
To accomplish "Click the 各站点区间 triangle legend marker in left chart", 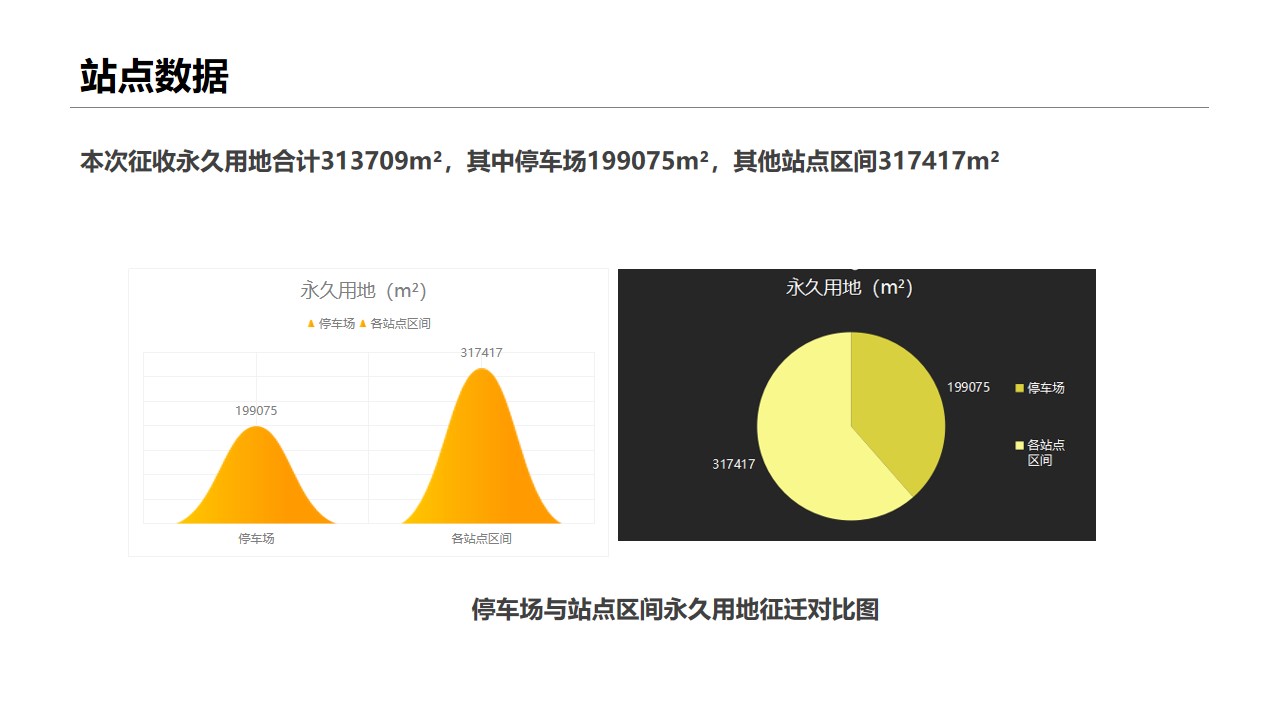I will pyautogui.click(x=363, y=324).
